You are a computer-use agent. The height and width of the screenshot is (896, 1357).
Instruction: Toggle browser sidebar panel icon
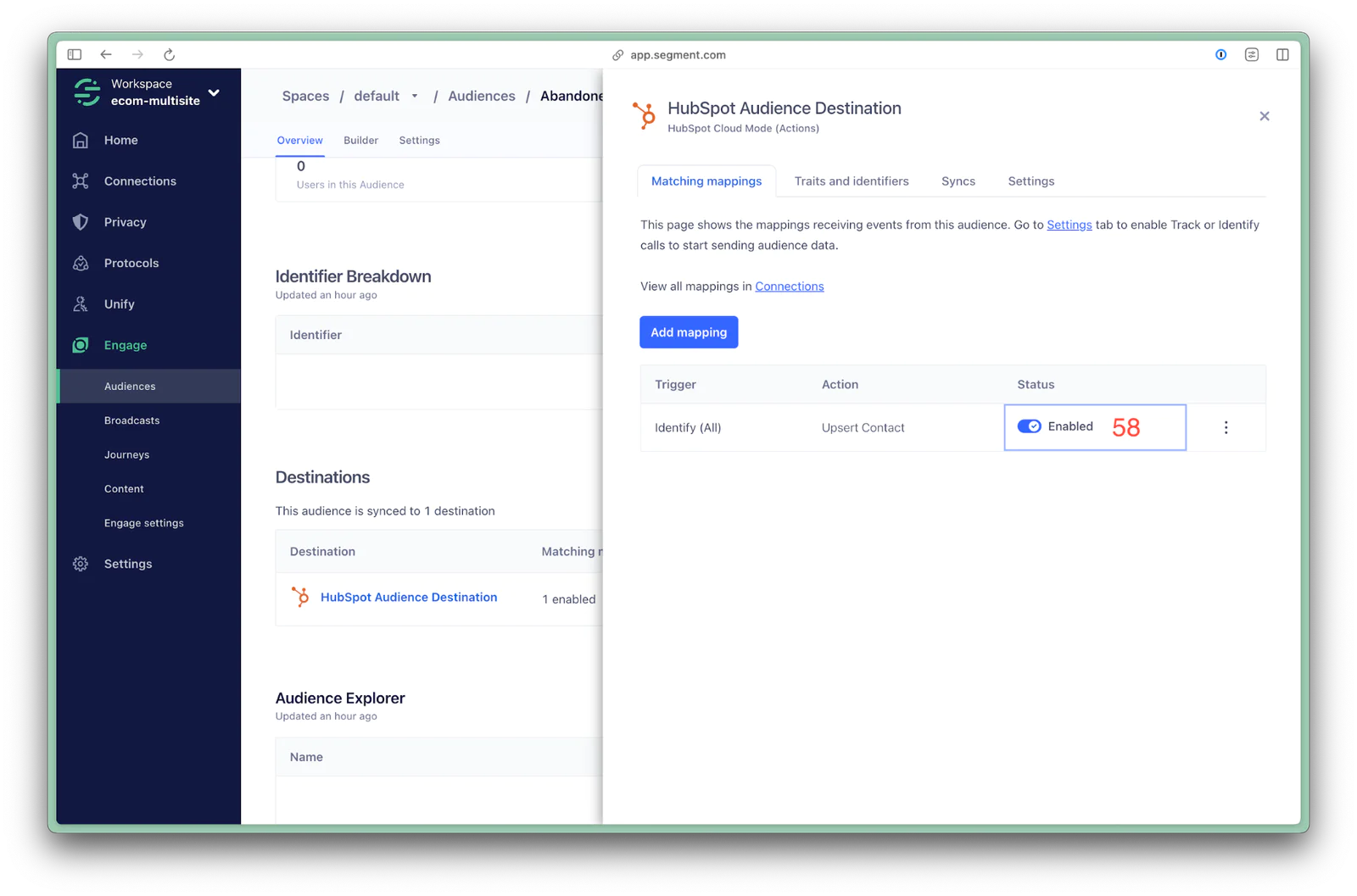(x=75, y=55)
